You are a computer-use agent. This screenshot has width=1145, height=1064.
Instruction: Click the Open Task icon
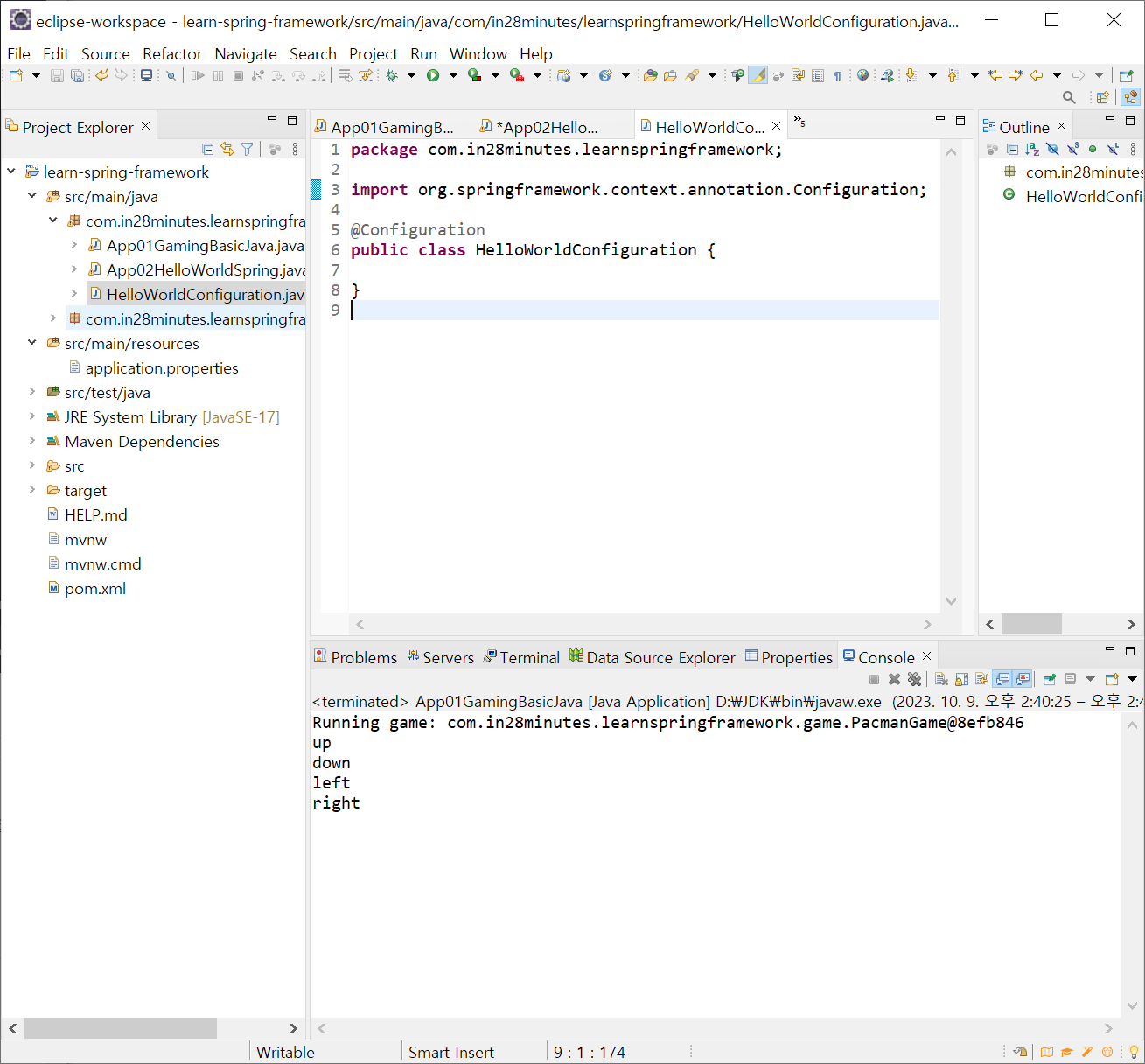pyautogui.click(x=670, y=75)
